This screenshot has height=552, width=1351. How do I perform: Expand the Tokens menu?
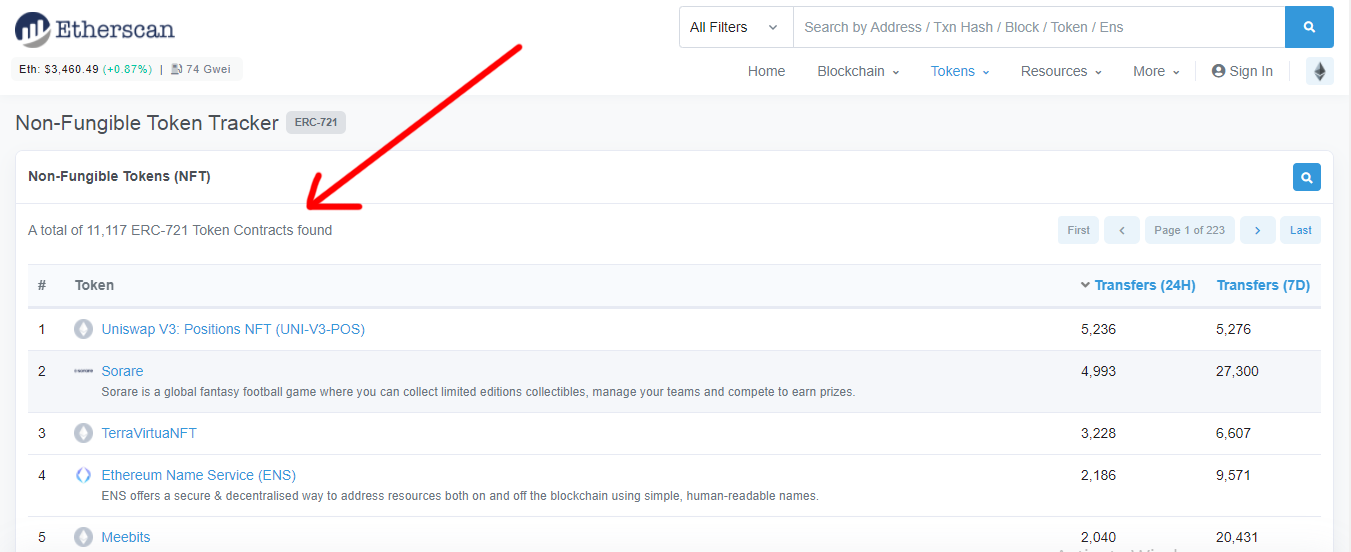click(960, 71)
